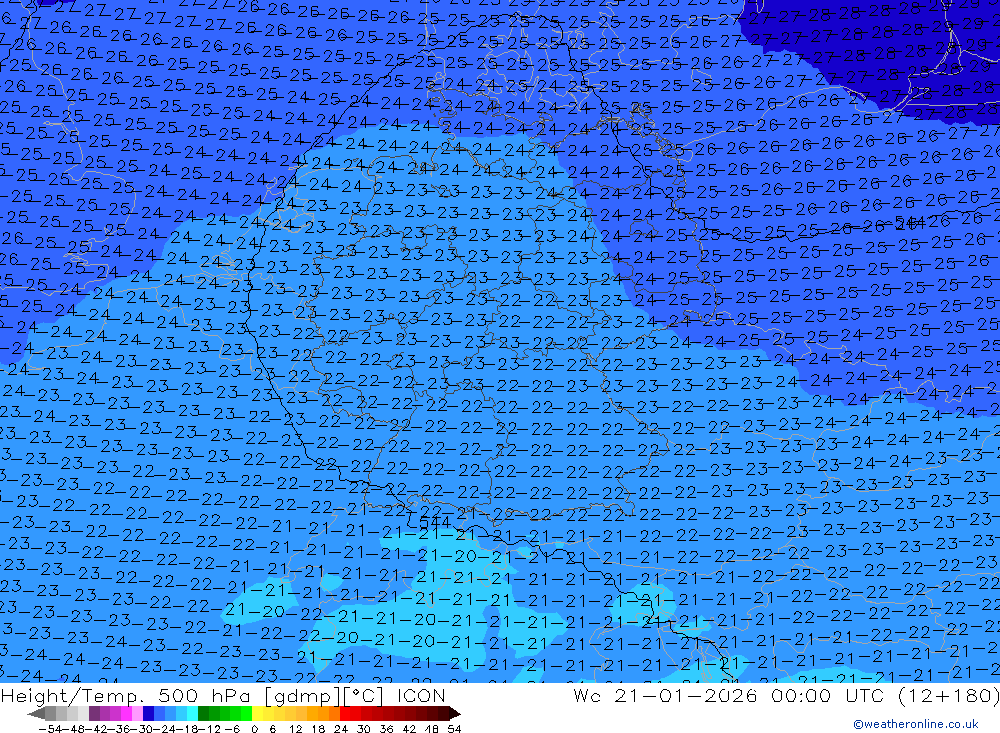The width and height of the screenshot is (1000, 733).
Task: Pick the bright yellow swatch in the legend
Action: click(258, 714)
